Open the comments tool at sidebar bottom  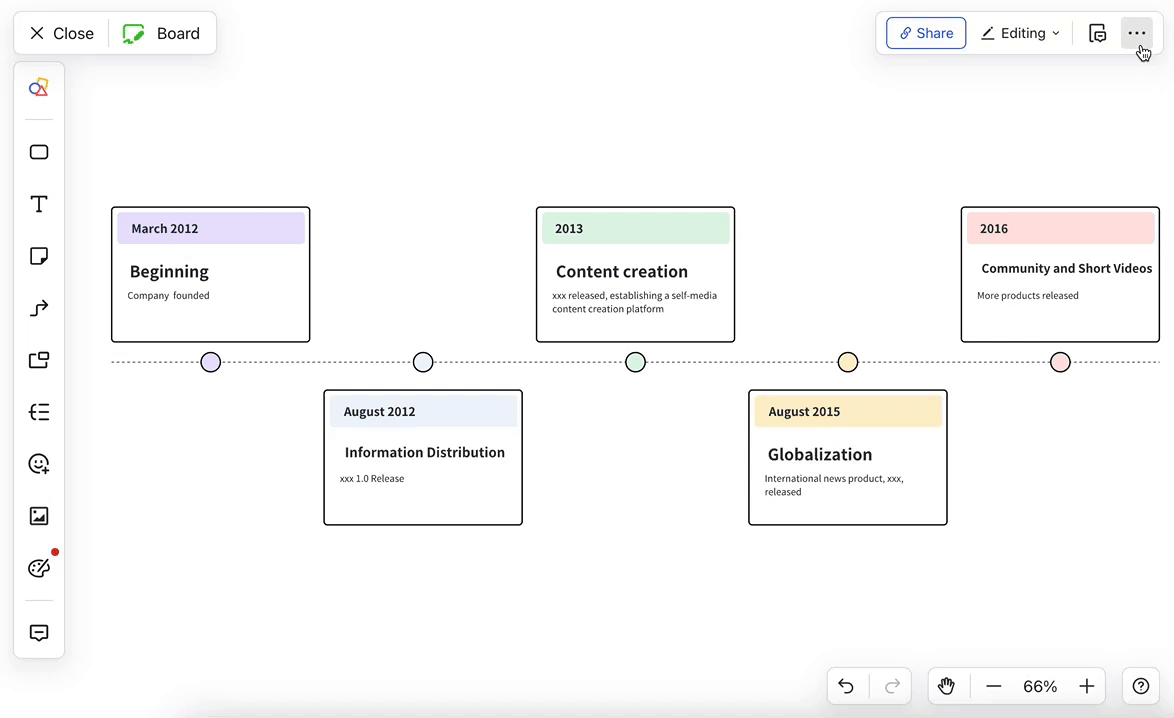click(38, 632)
